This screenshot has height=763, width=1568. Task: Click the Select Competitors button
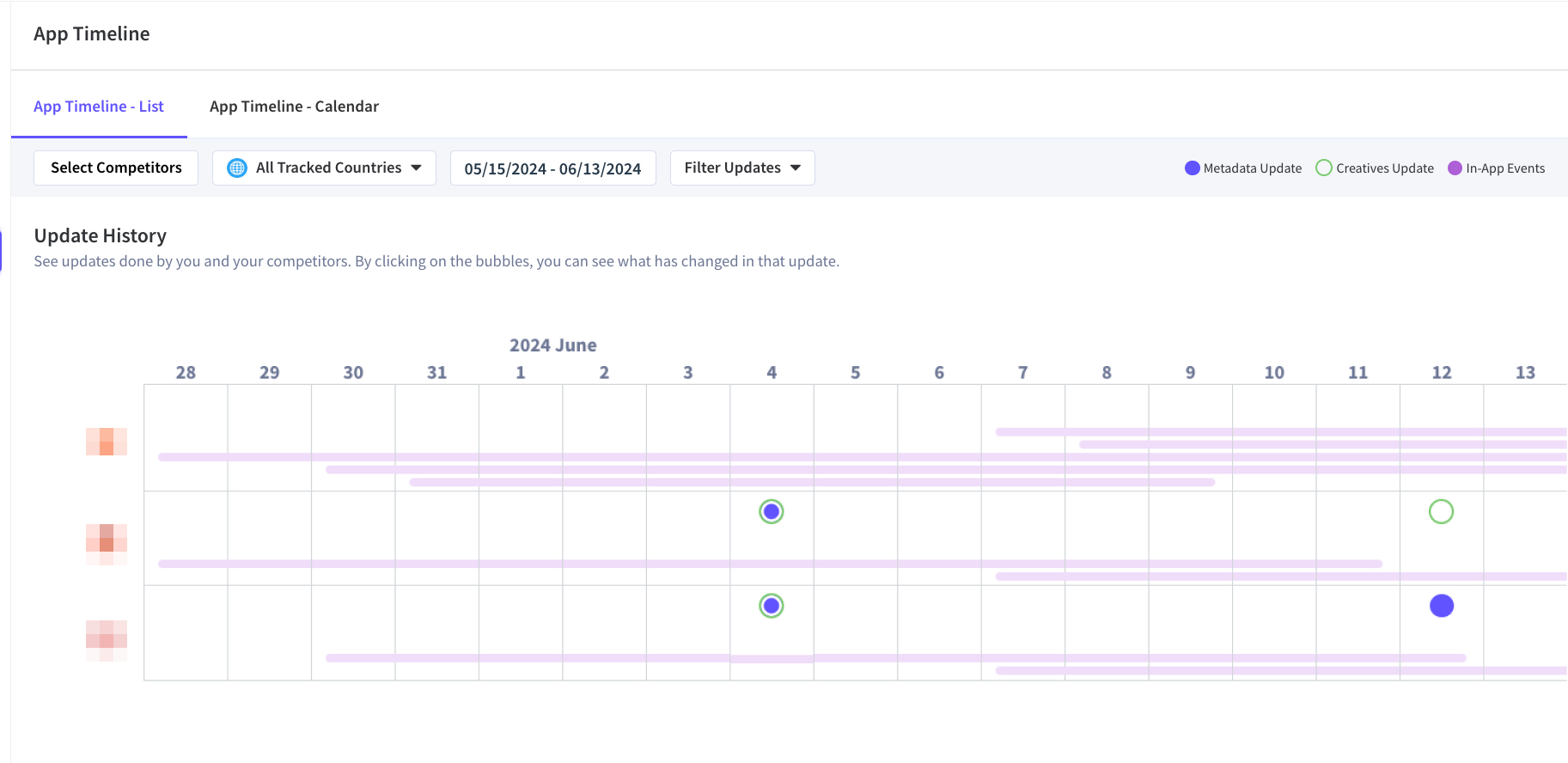point(116,168)
